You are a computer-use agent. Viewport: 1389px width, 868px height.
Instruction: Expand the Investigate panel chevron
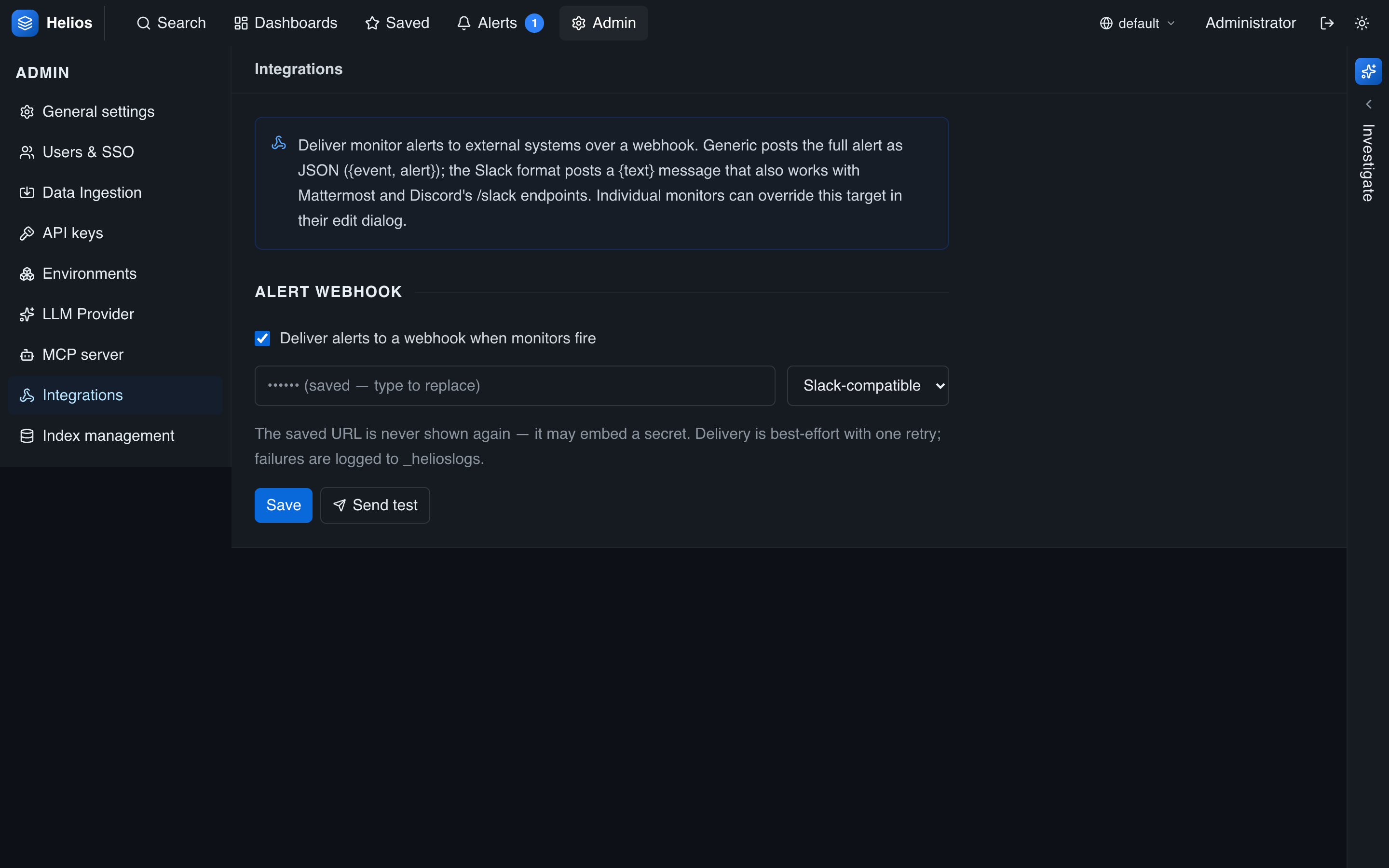click(x=1368, y=105)
